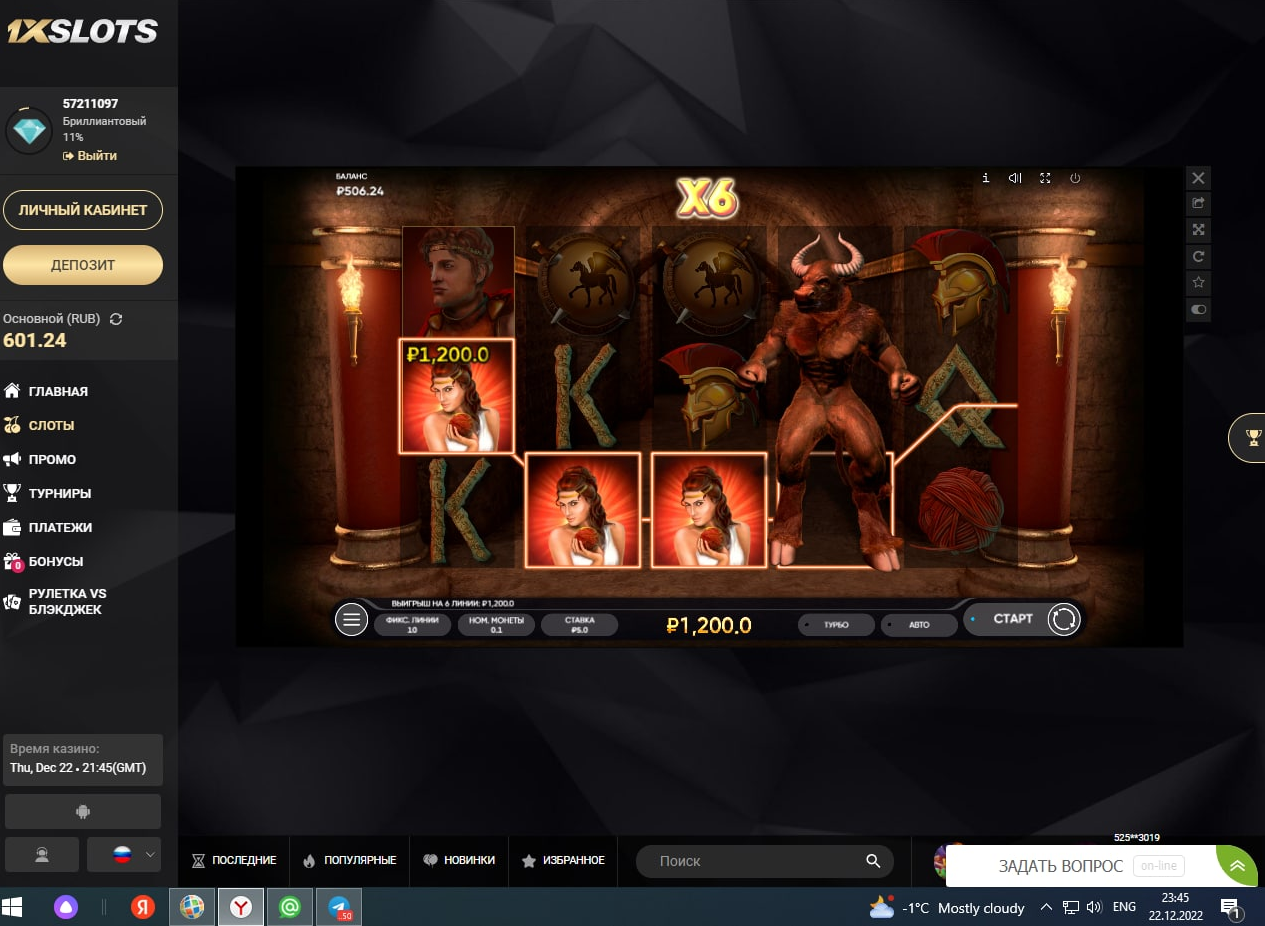The image size is (1265, 926).
Task: Toggle ТУРБО mode
Action: pos(836,625)
